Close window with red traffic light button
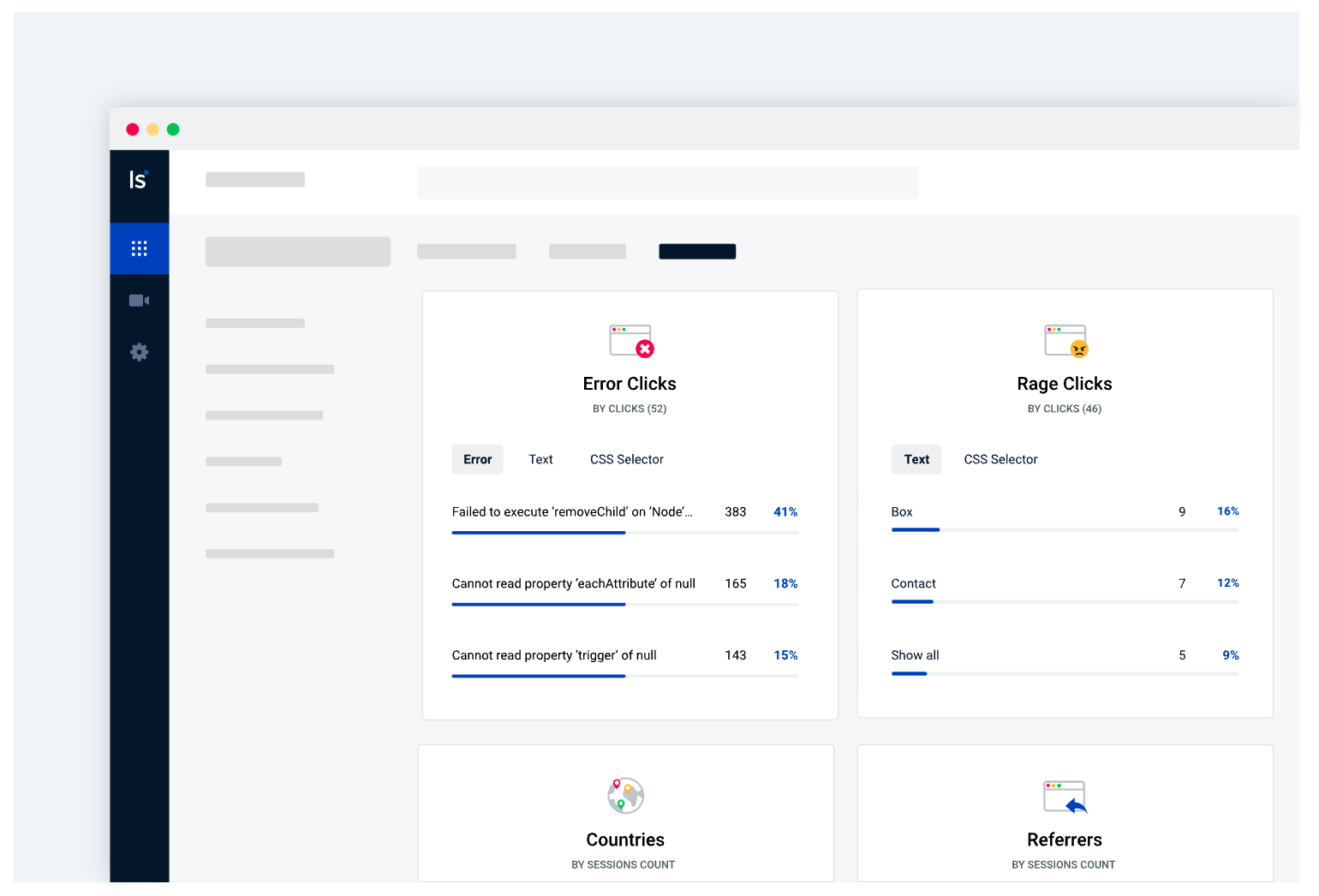The image size is (1319, 896). tap(133, 129)
